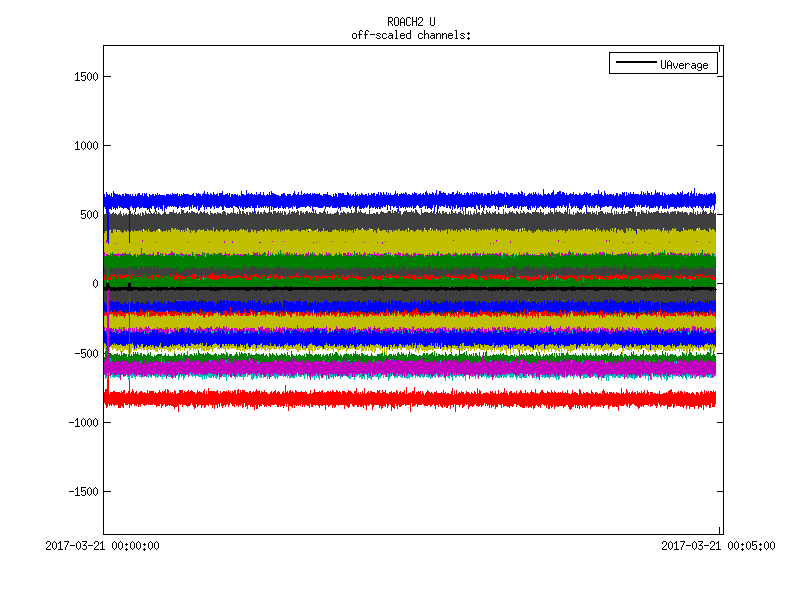Image resolution: width=800 pixels, height=600 pixels.
Task: Click the 2017-03-21 00:05:00 end time label
Action: 718,546
